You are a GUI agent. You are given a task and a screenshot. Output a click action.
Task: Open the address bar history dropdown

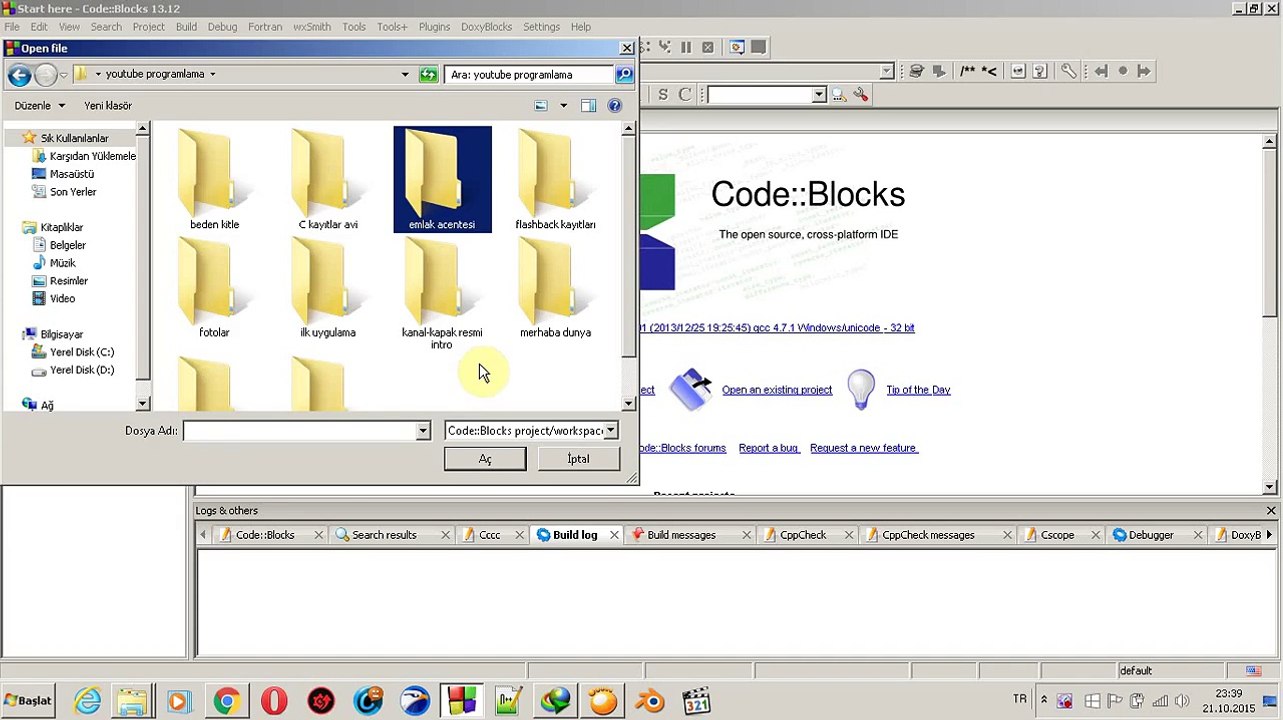click(x=405, y=74)
